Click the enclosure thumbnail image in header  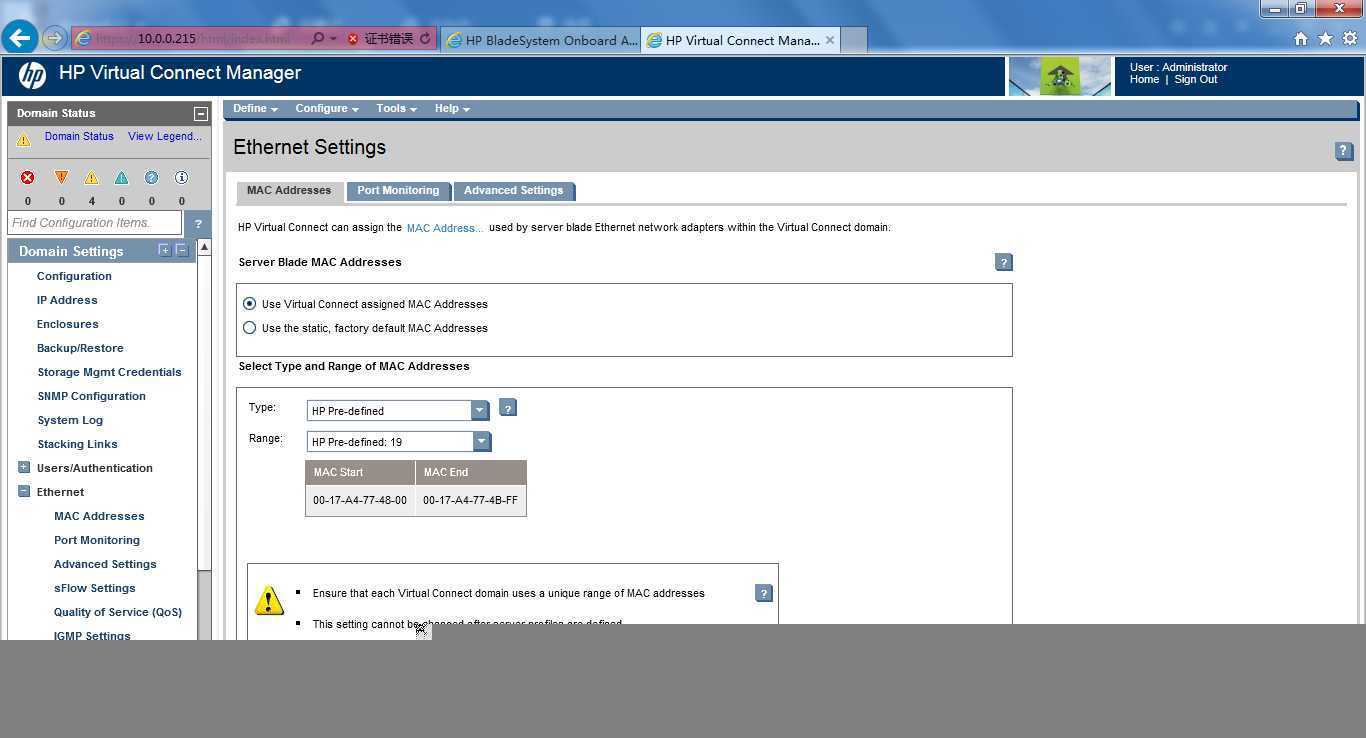point(1060,76)
